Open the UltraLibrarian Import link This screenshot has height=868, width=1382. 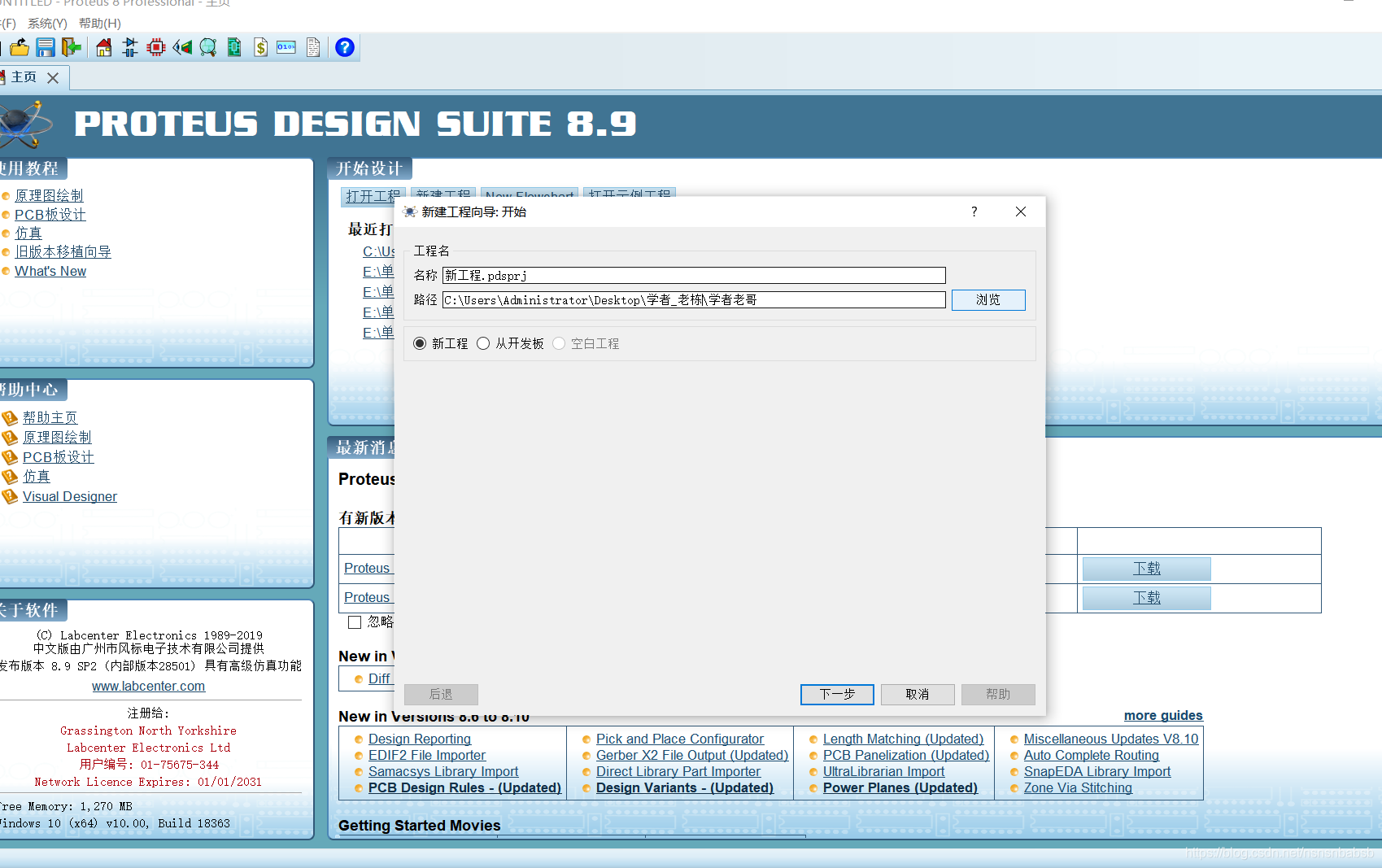pos(884,771)
